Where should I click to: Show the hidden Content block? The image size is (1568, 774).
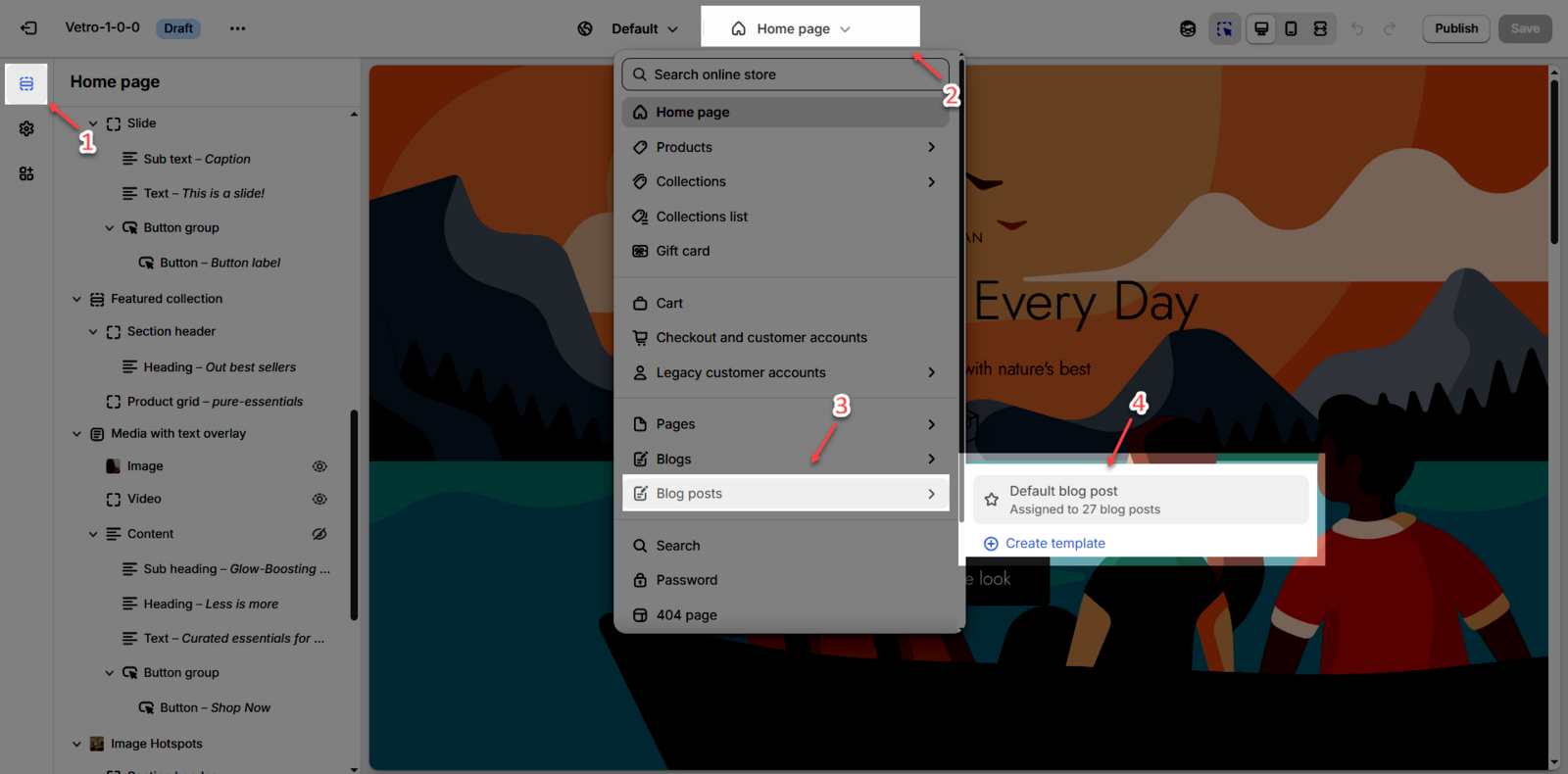(319, 534)
